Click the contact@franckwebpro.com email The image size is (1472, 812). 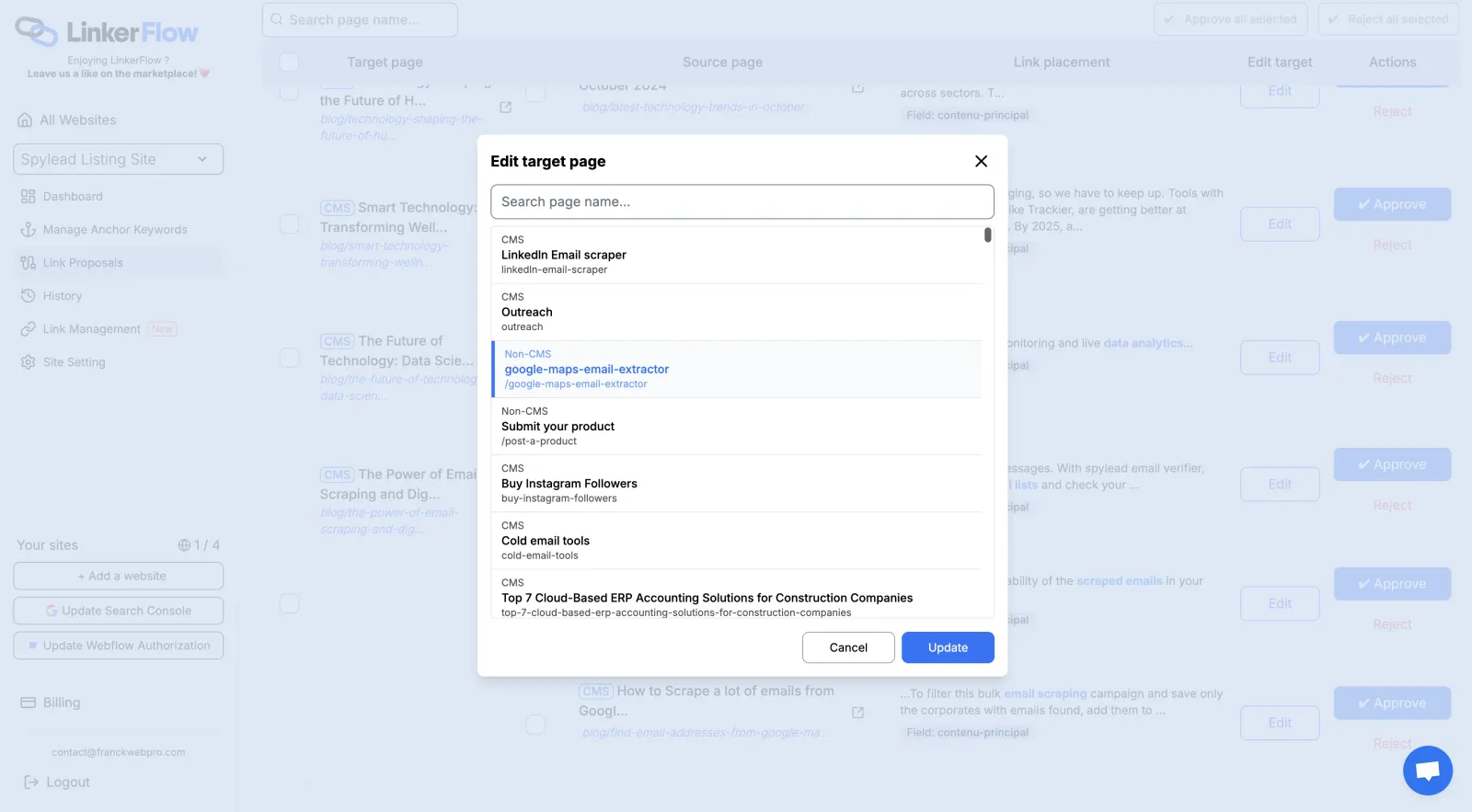click(119, 752)
